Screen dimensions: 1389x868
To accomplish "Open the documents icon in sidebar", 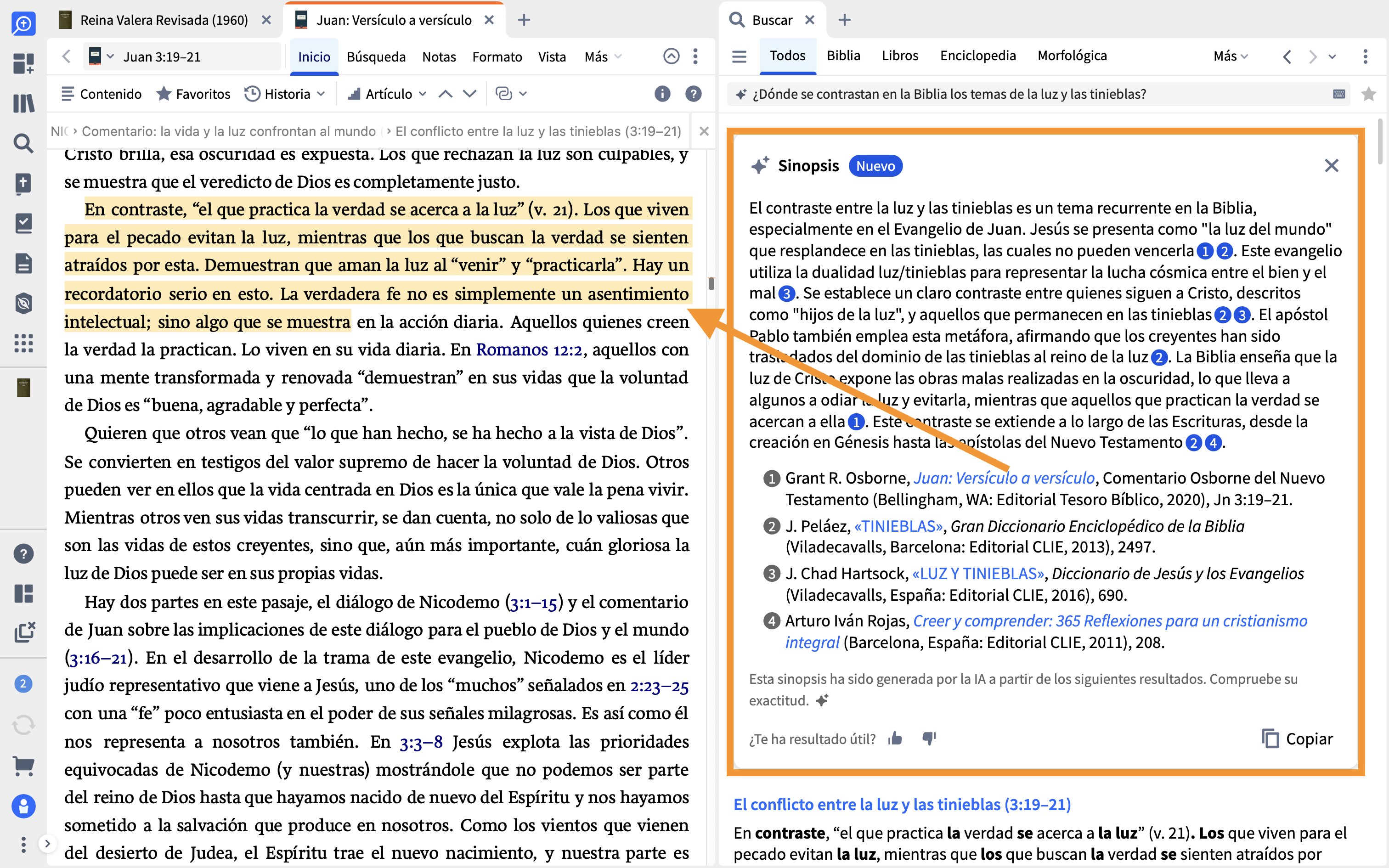I will (x=23, y=264).
